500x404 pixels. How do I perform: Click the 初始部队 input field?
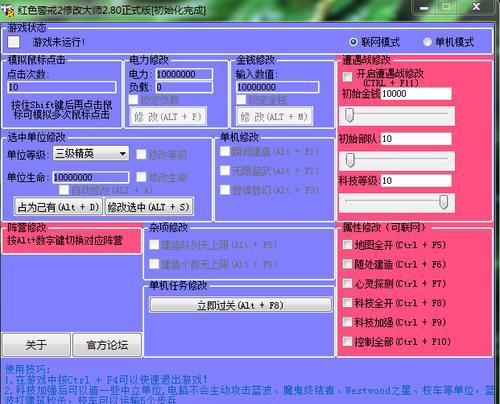click(x=416, y=139)
